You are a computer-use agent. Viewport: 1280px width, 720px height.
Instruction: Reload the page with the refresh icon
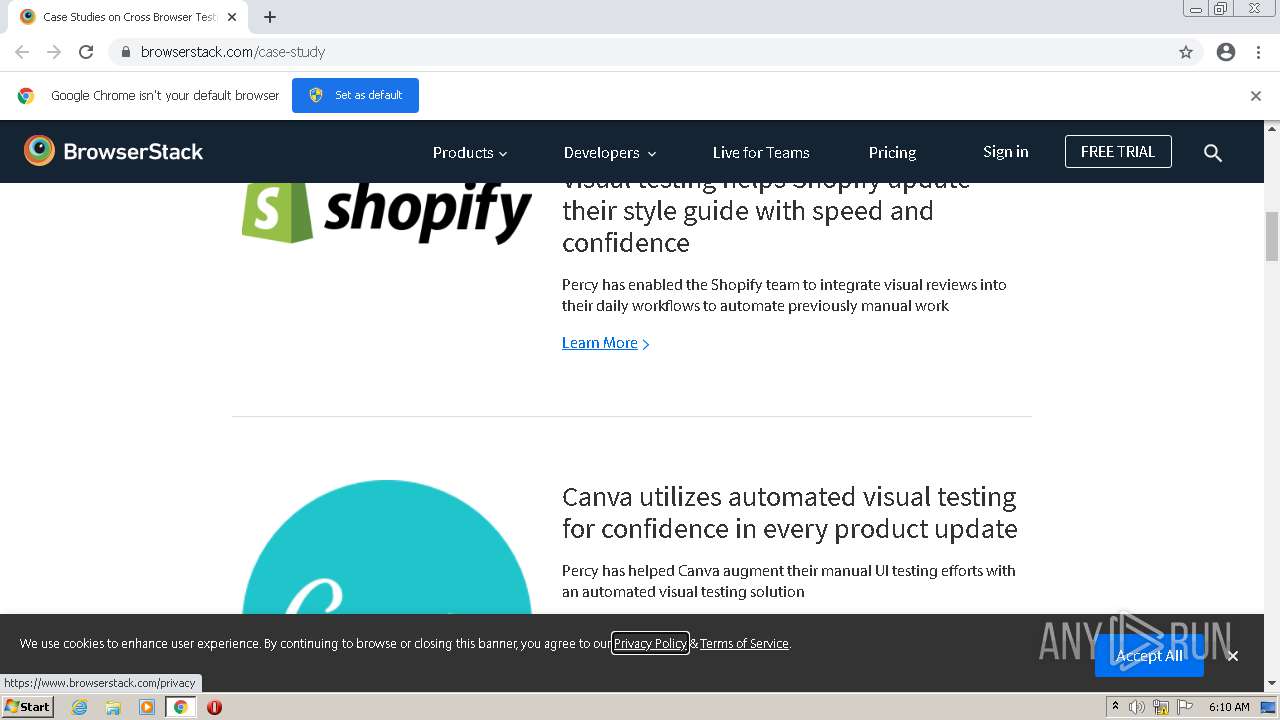click(x=86, y=52)
